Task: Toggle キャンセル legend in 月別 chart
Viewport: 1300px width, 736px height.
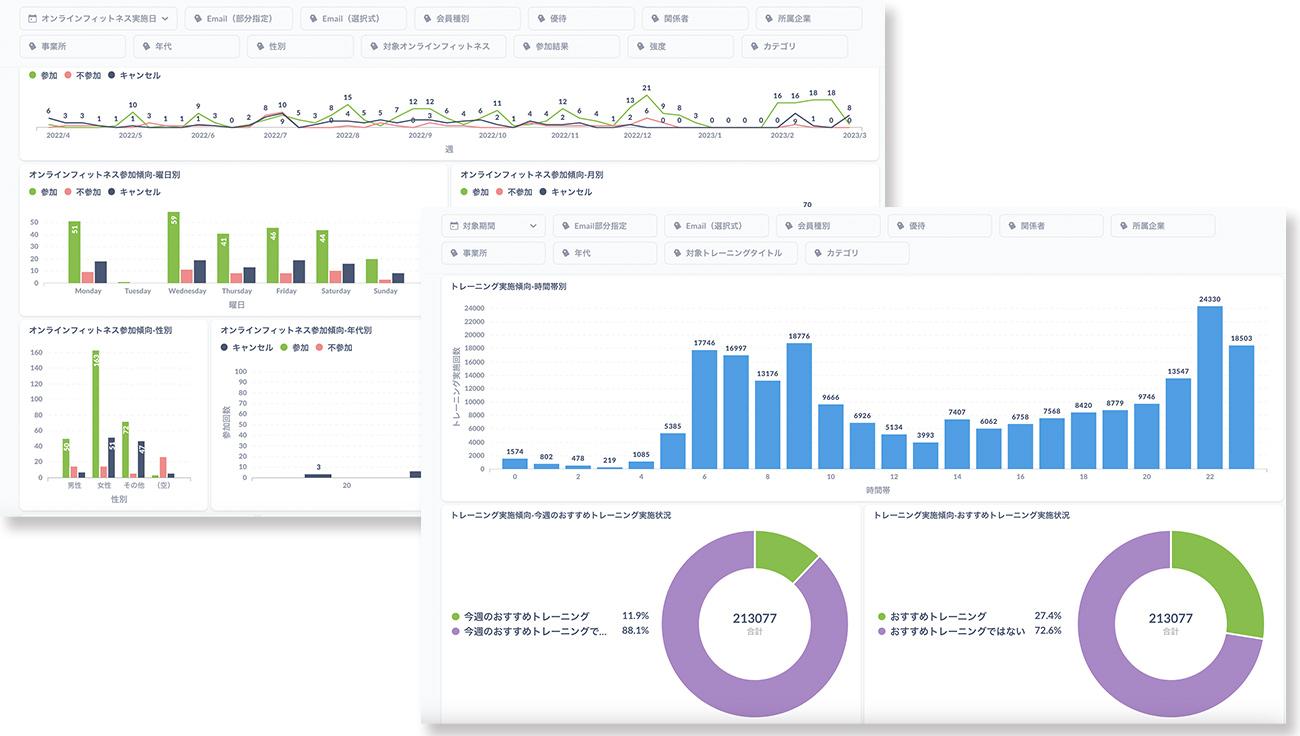Action: click(x=566, y=192)
